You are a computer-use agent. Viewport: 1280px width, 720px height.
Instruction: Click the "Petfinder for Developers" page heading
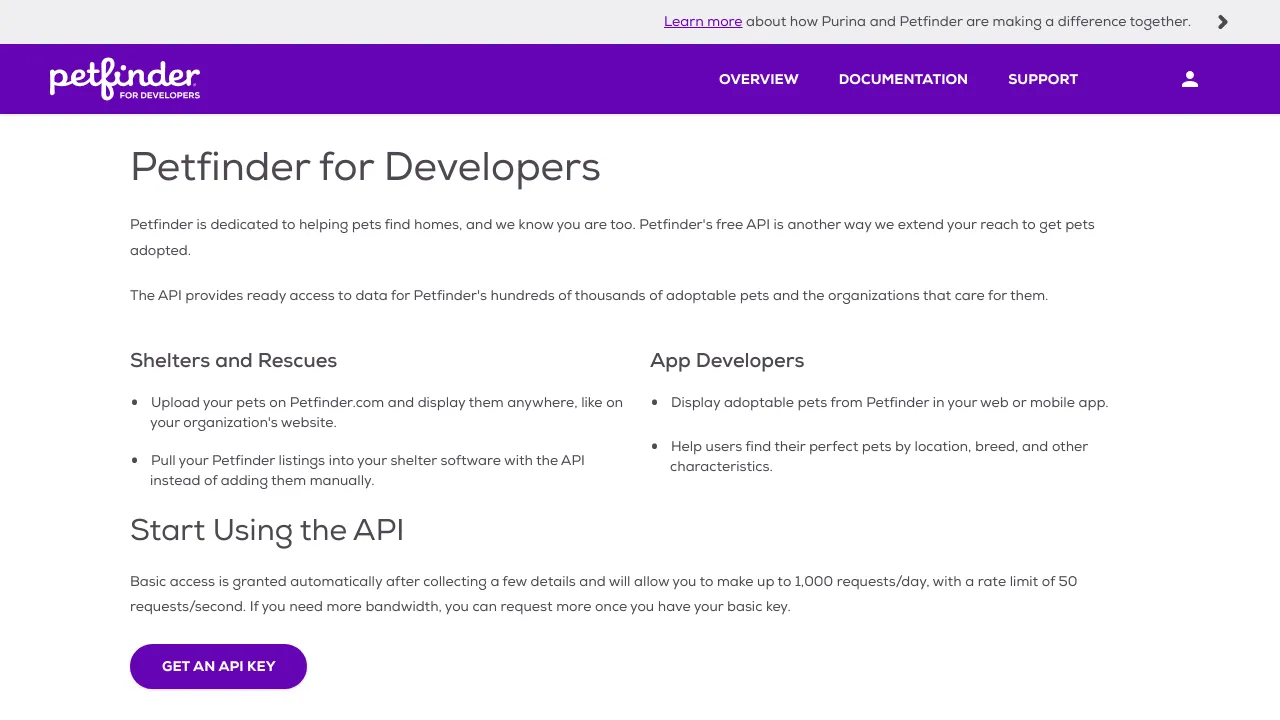pos(365,167)
